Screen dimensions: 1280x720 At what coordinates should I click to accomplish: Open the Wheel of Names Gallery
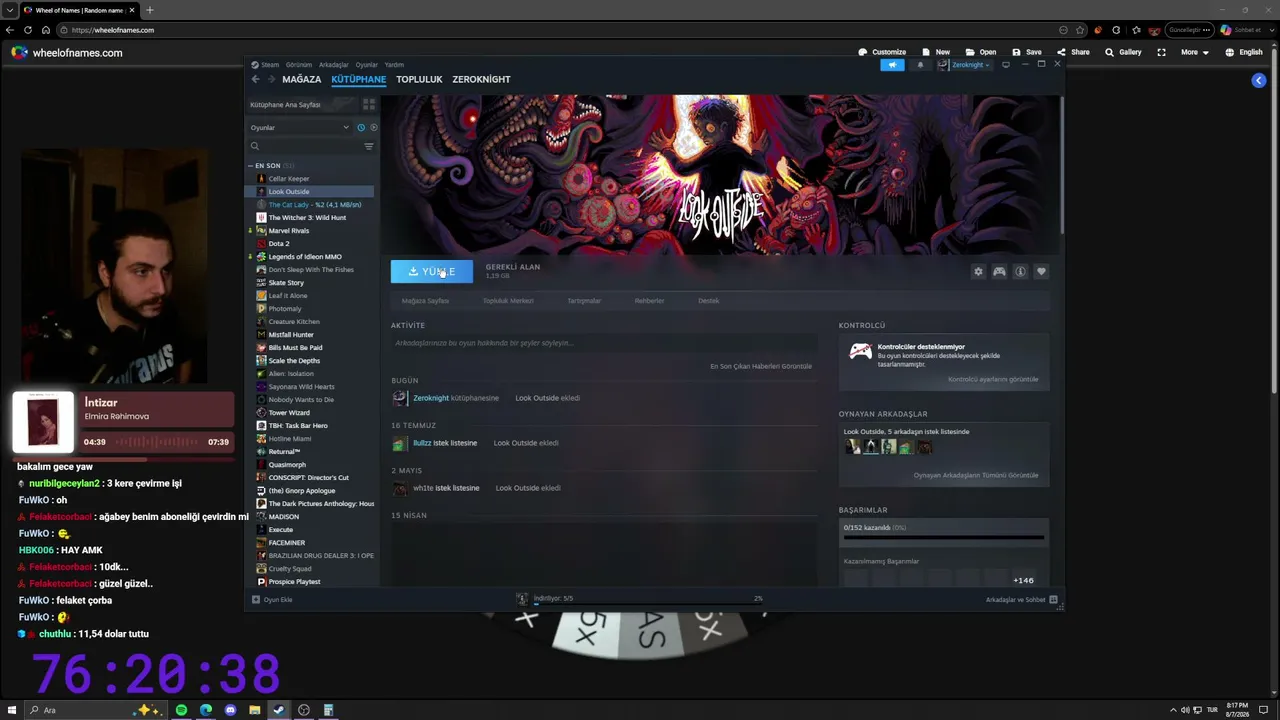[x=1123, y=52]
